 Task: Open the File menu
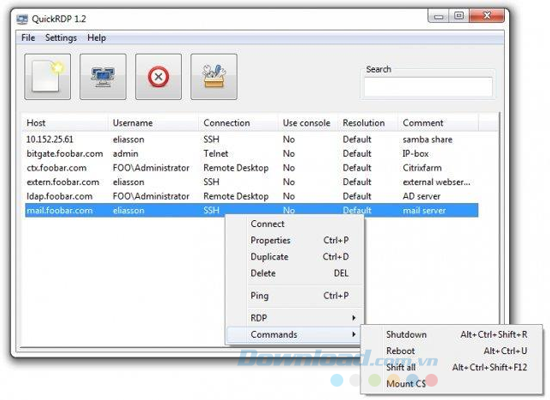point(28,38)
